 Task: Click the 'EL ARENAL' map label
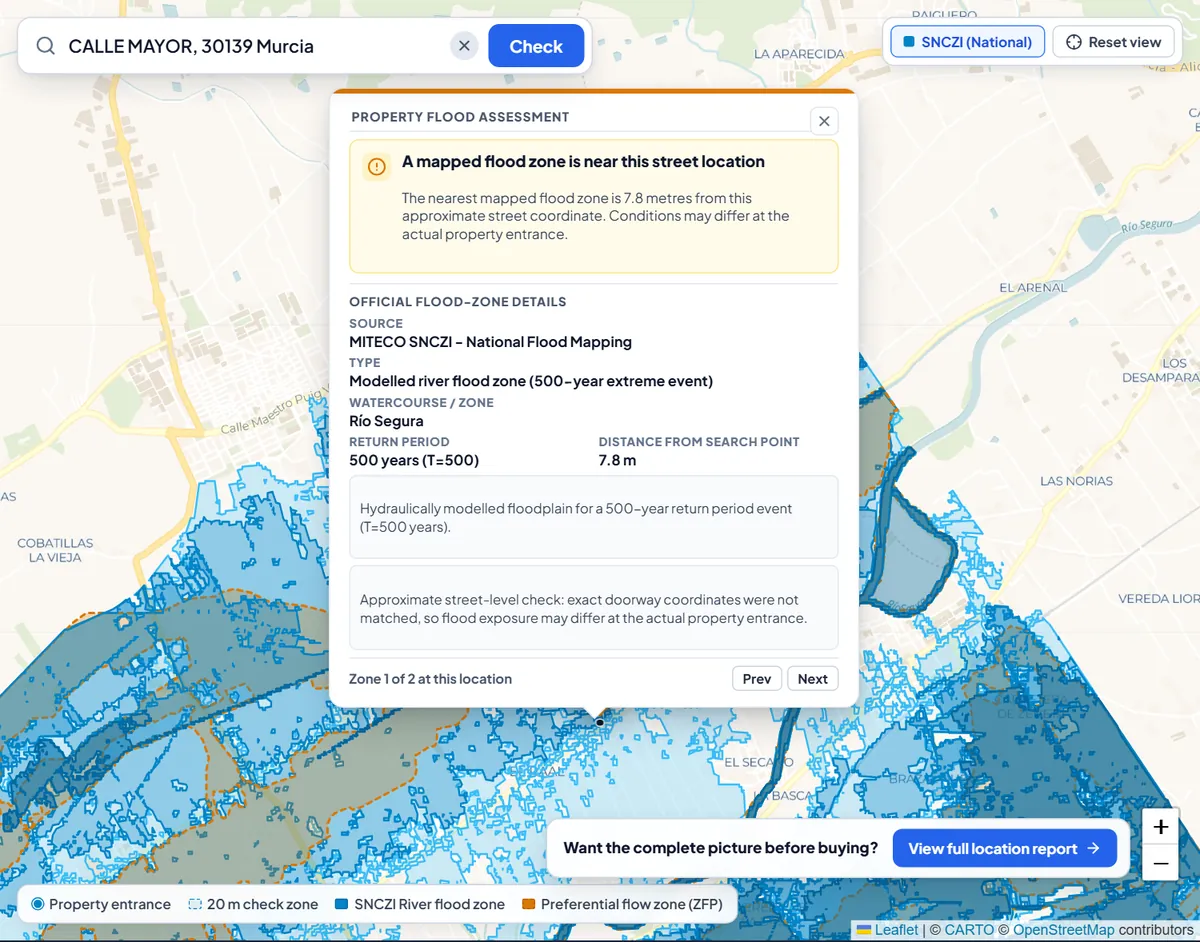[x=1034, y=288]
